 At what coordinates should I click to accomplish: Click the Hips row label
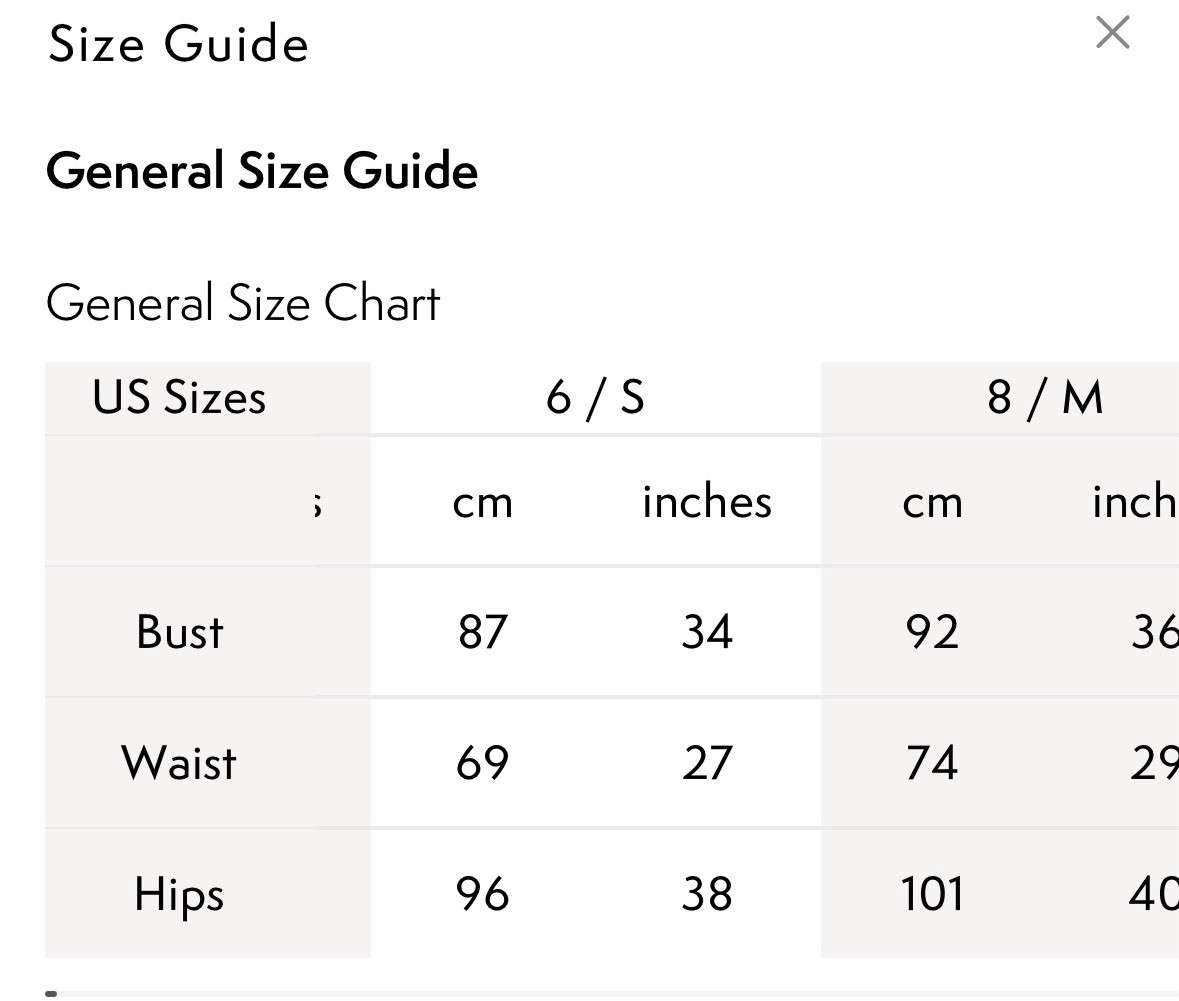179,894
